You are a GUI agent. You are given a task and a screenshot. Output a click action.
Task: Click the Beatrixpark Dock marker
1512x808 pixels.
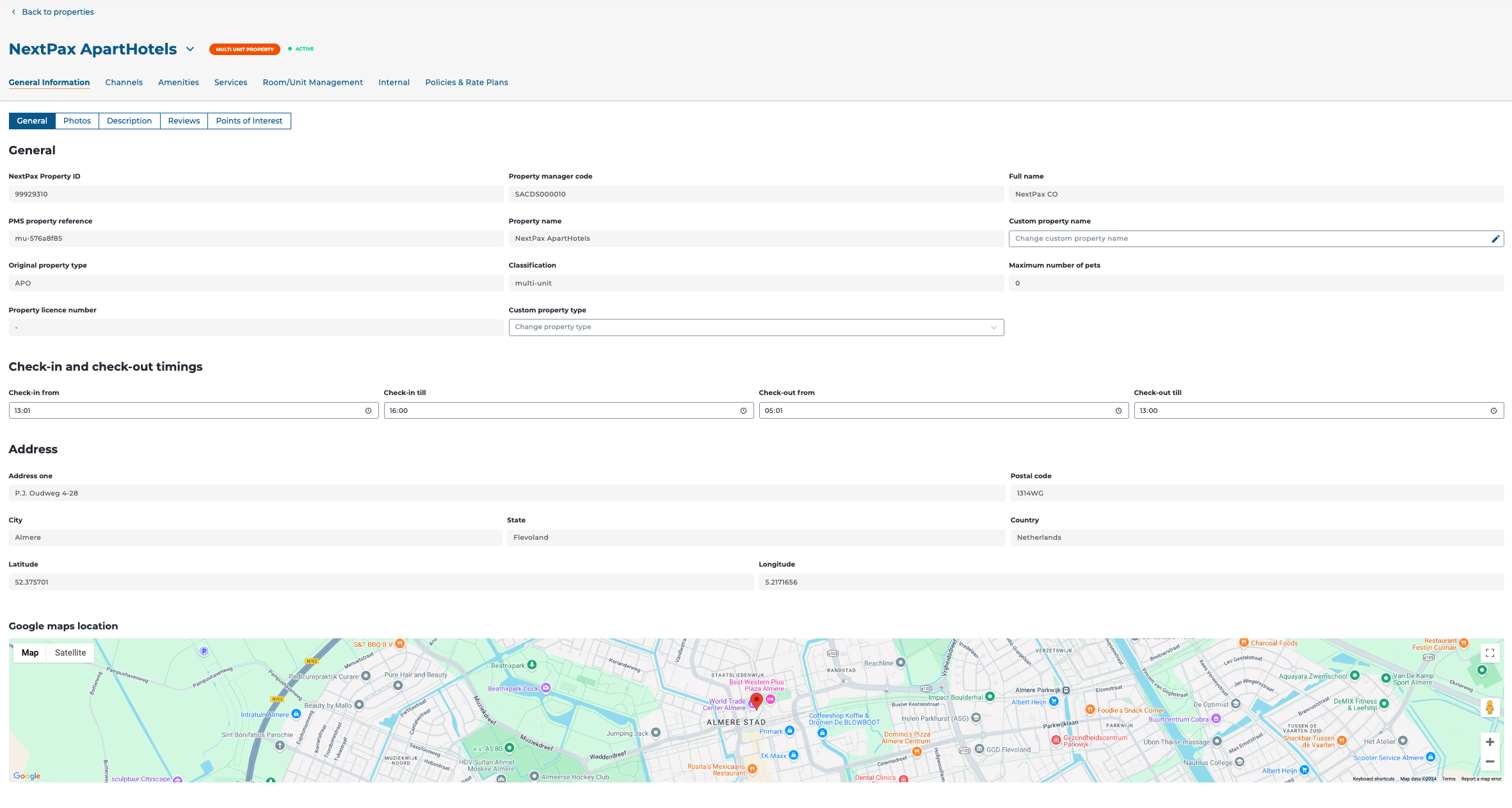pos(545,688)
